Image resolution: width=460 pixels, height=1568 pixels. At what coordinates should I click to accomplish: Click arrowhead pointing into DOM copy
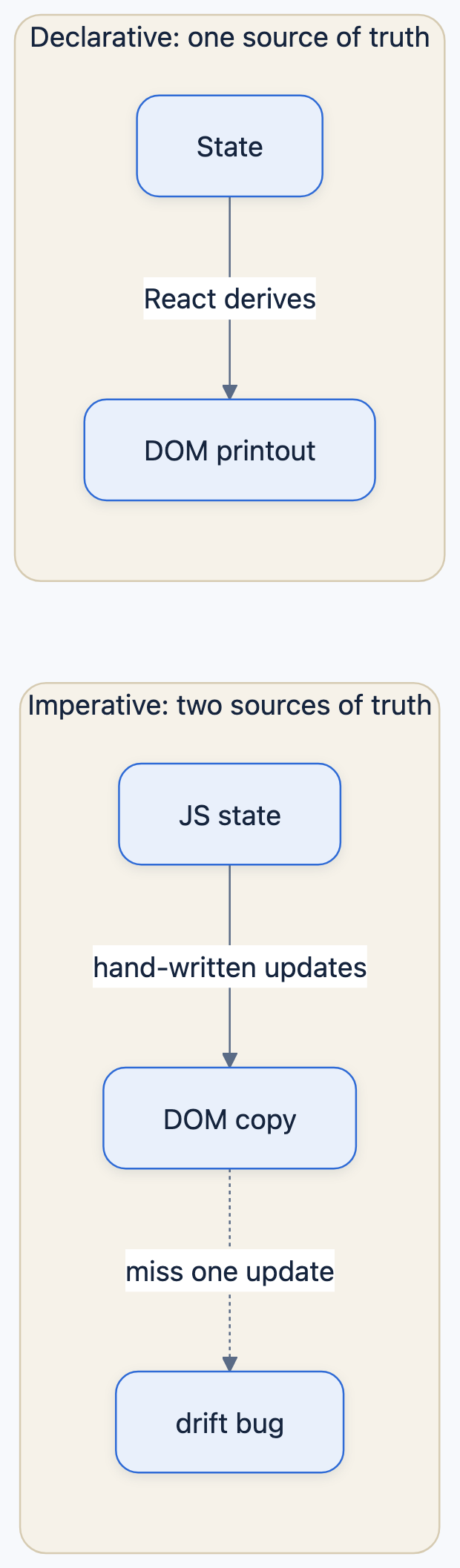point(230,1060)
